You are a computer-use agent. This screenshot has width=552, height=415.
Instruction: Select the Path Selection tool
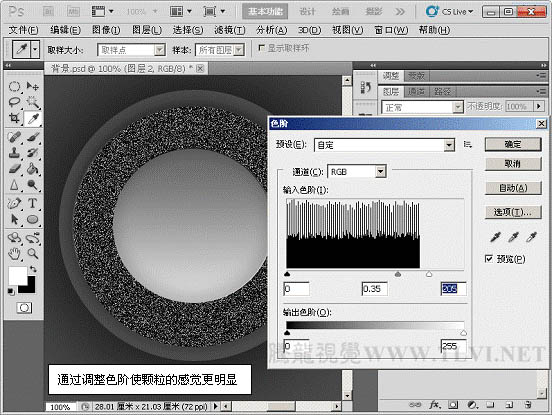point(14,219)
